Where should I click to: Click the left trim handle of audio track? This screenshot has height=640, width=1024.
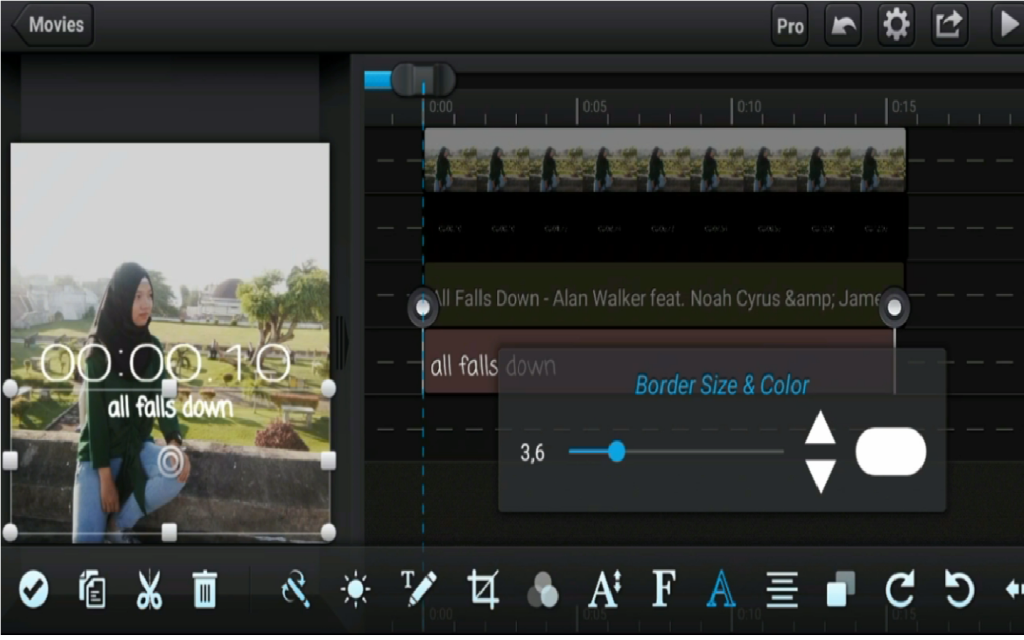point(423,307)
